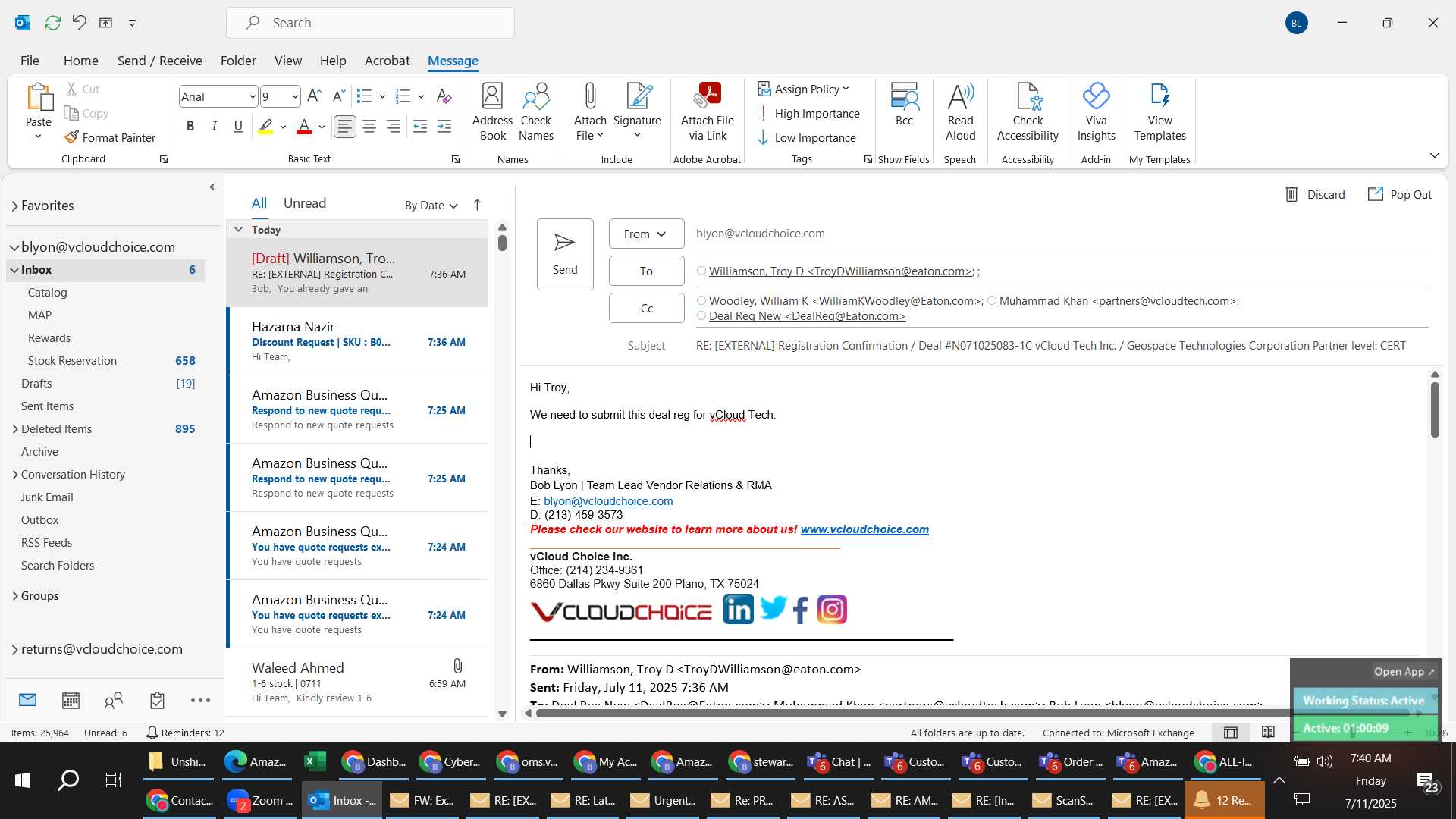1456x819 pixels.
Task: Click the Format Painter tool
Action: point(110,137)
